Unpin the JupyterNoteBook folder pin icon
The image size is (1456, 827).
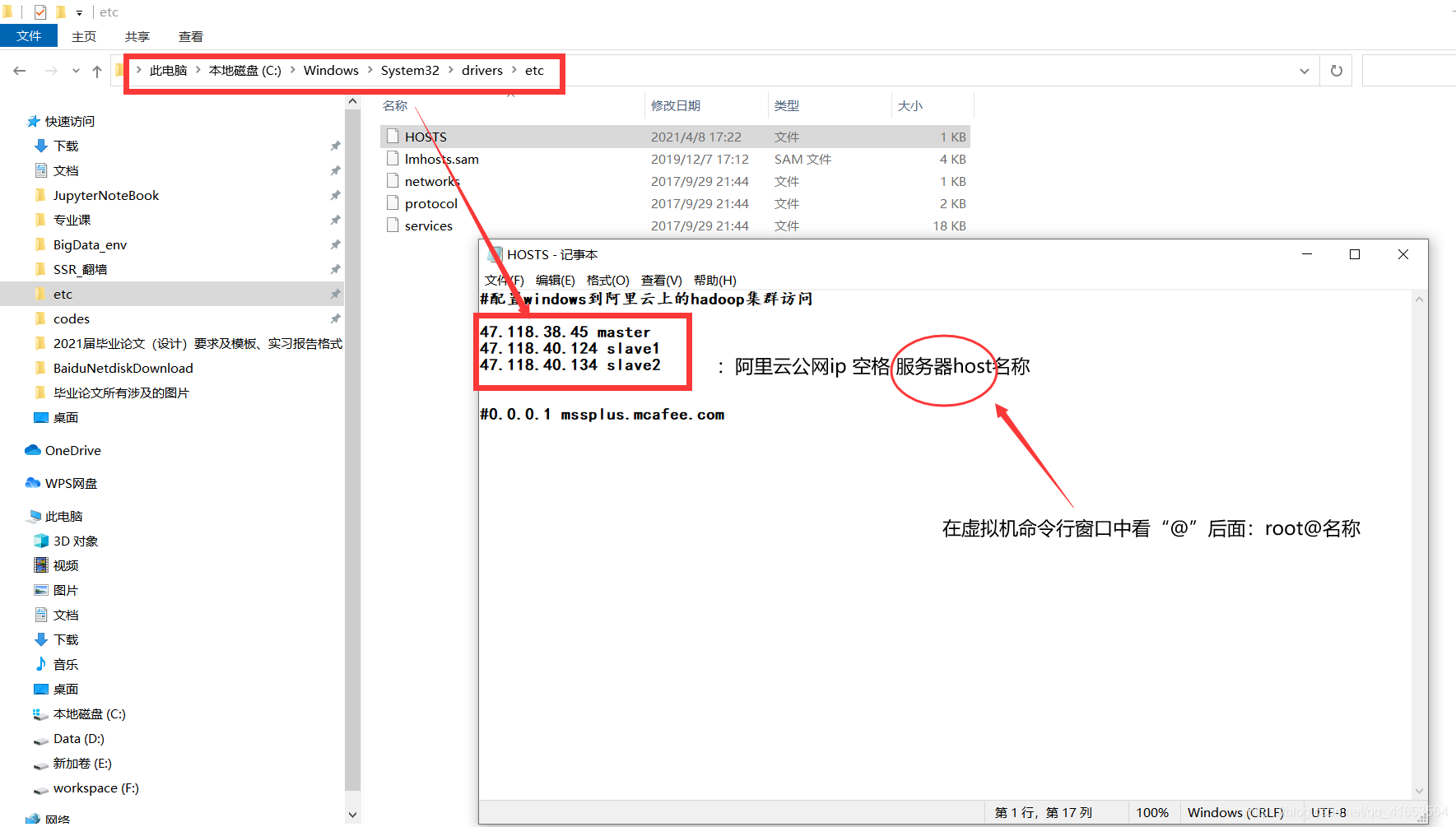[x=335, y=195]
